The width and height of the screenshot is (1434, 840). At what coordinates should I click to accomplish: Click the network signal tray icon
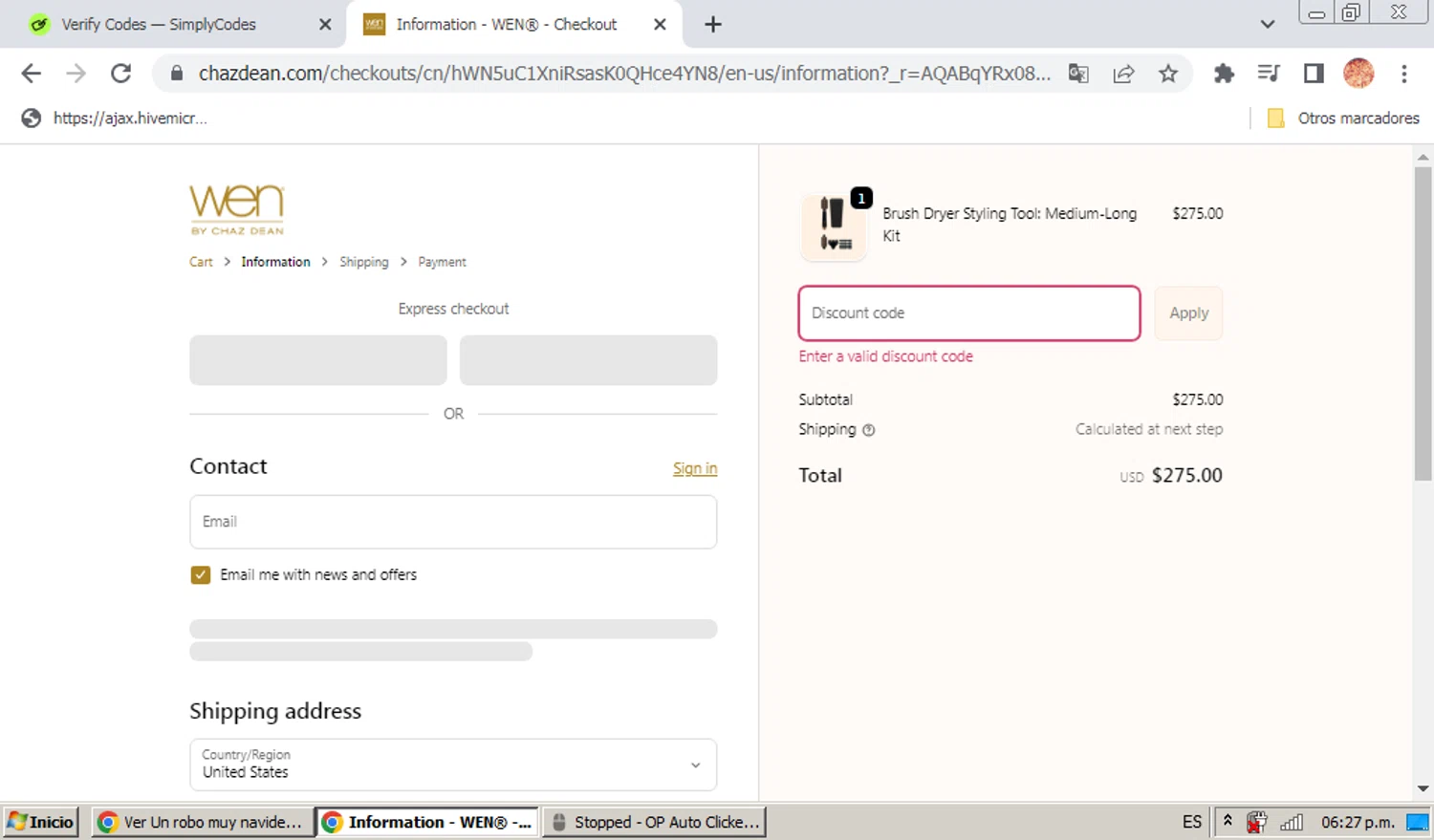[x=1292, y=822]
